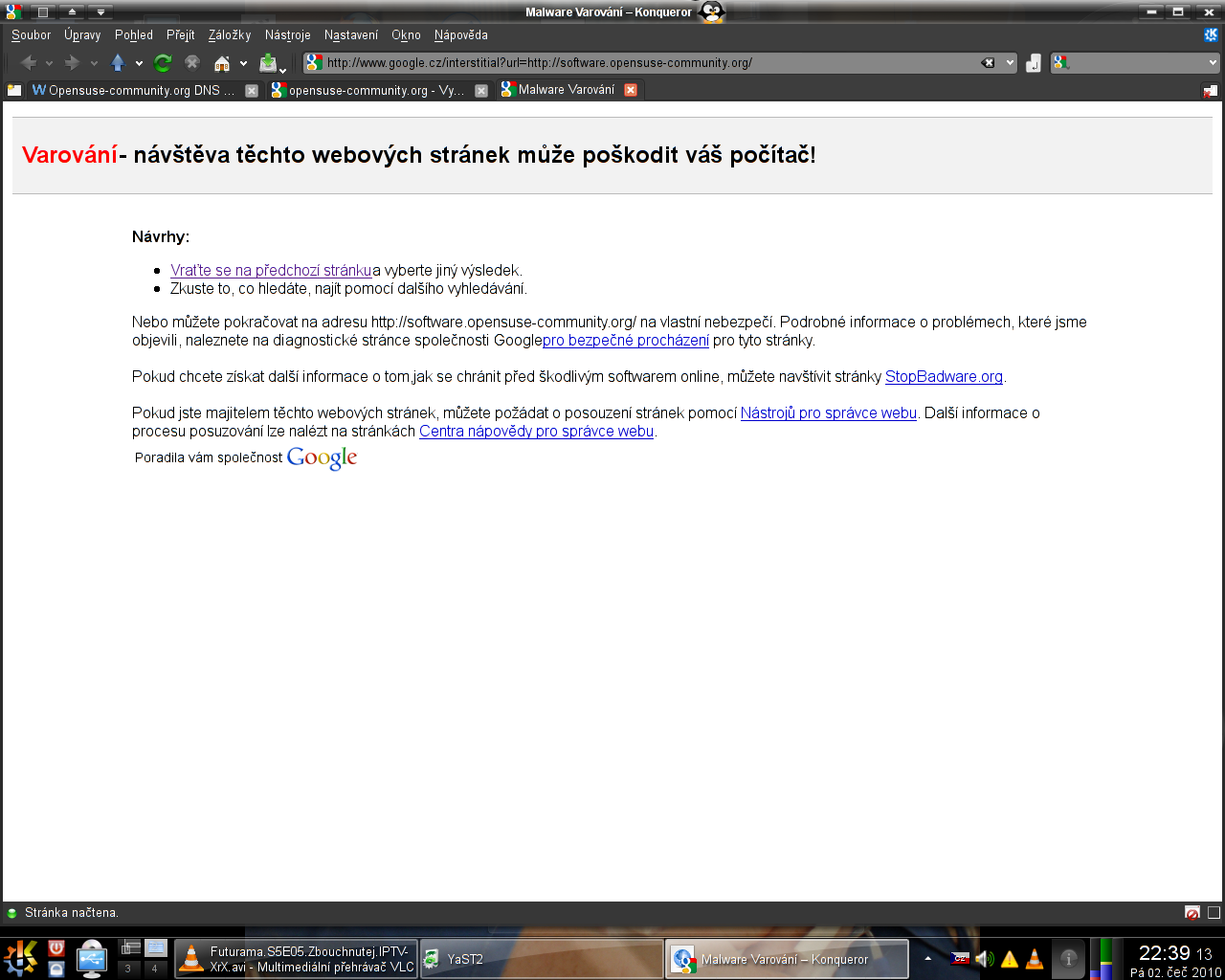Toggle the status bar checkbox at bottom right
The height and width of the screenshot is (980, 1225).
[1214, 913]
